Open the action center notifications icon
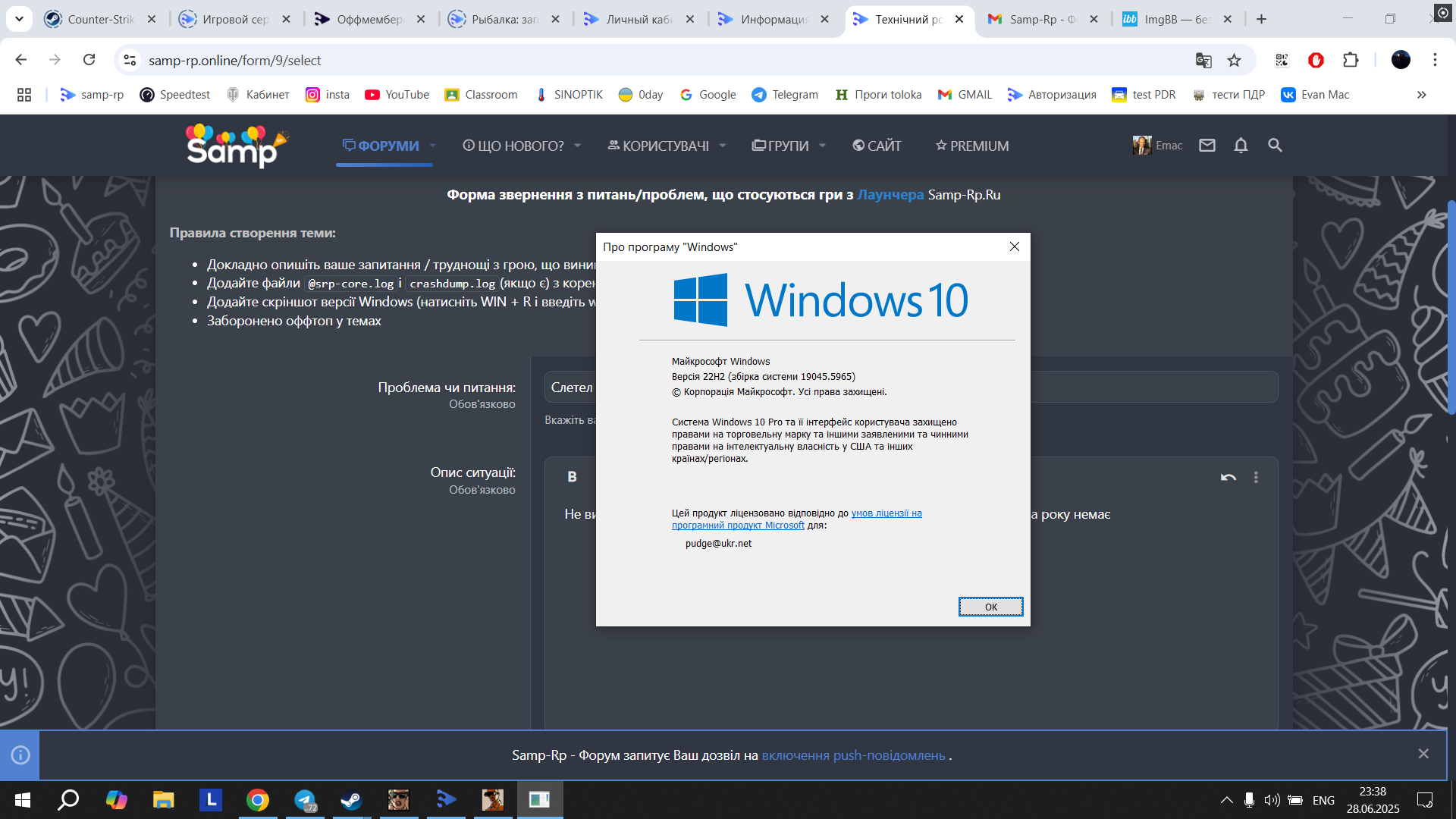 tap(1425, 800)
